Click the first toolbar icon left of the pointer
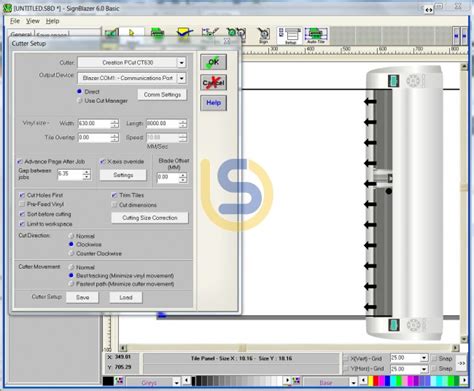 click(x=111, y=33)
